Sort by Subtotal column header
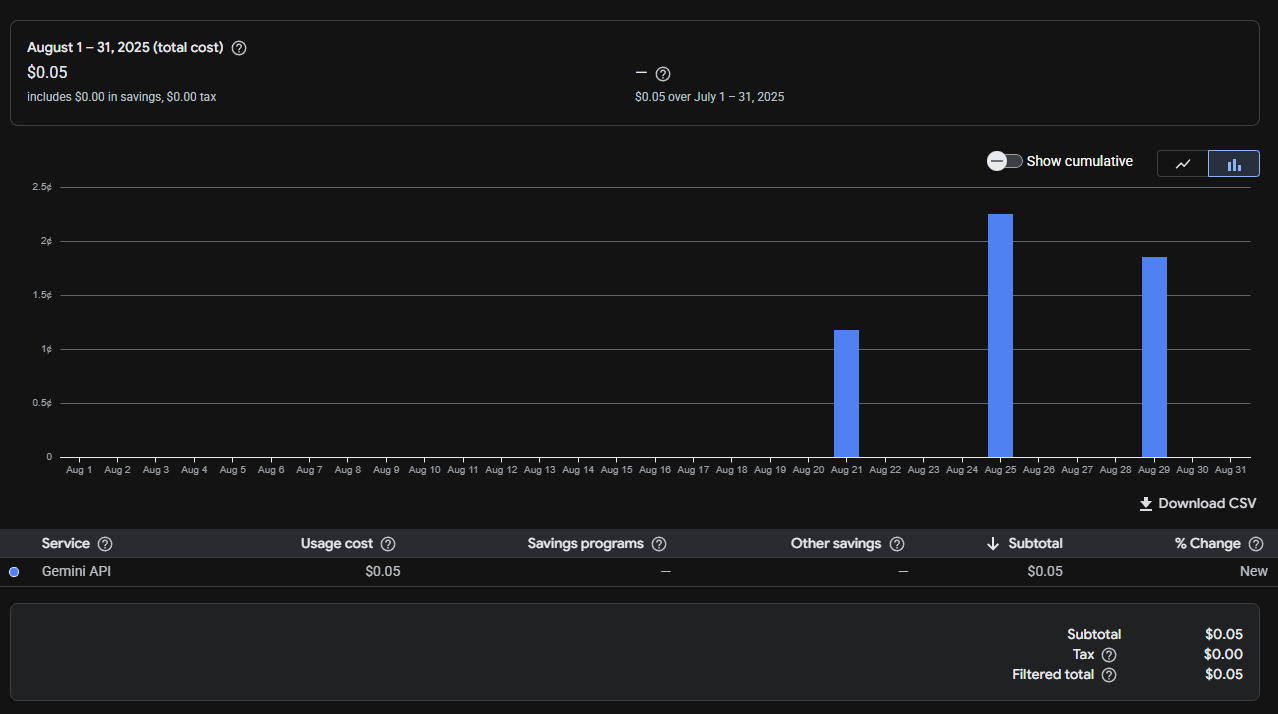The height and width of the screenshot is (714, 1278). click(1035, 544)
